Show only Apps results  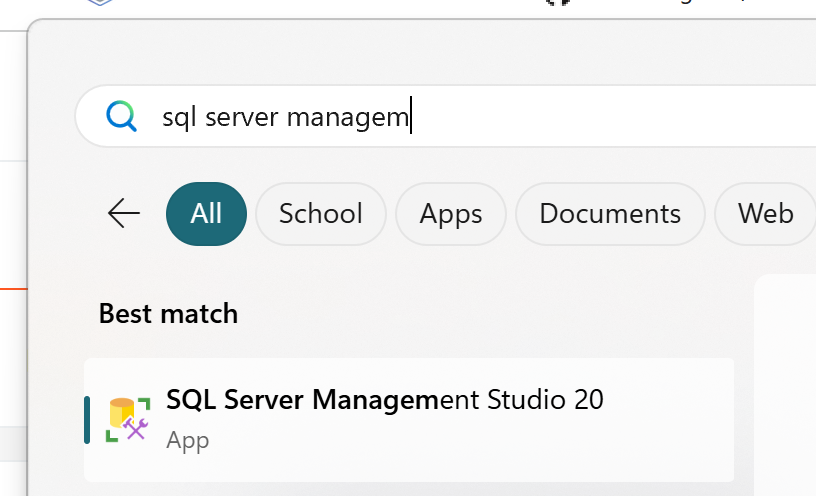[451, 213]
